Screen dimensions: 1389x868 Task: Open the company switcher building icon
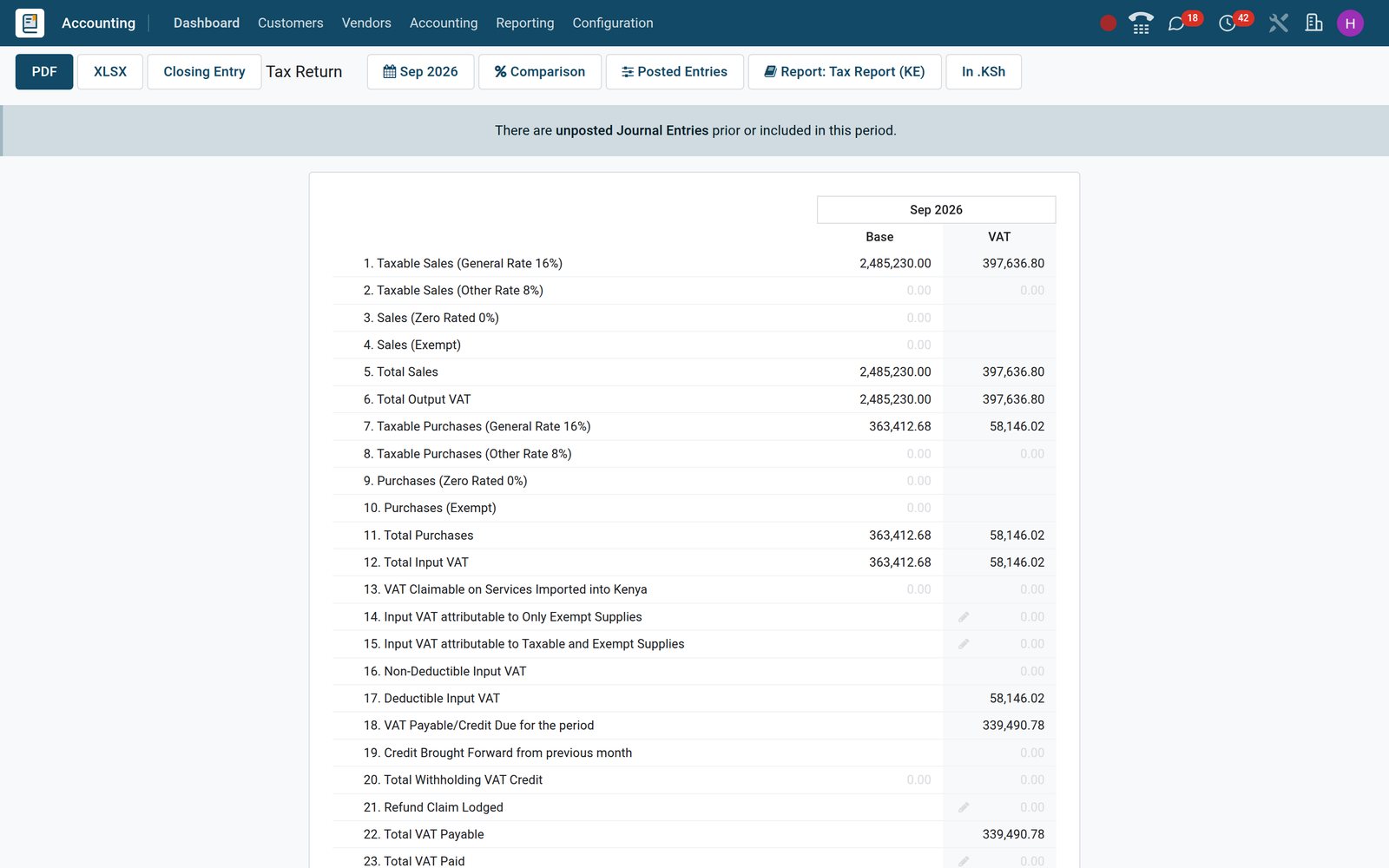coord(1314,23)
